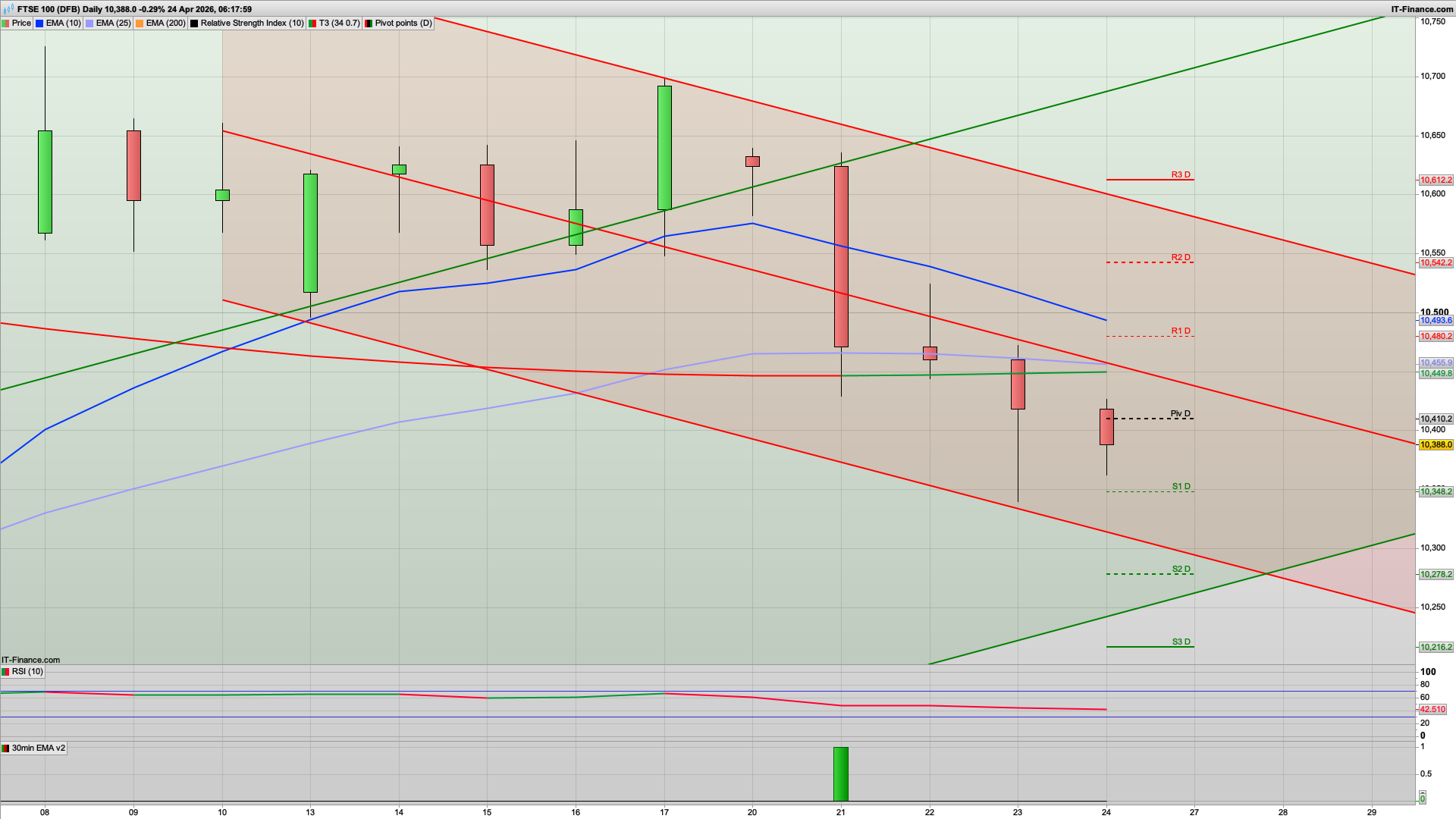Click the purple EMA (25) color swatch
This screenshot has width=1456, height=819.
89,23
